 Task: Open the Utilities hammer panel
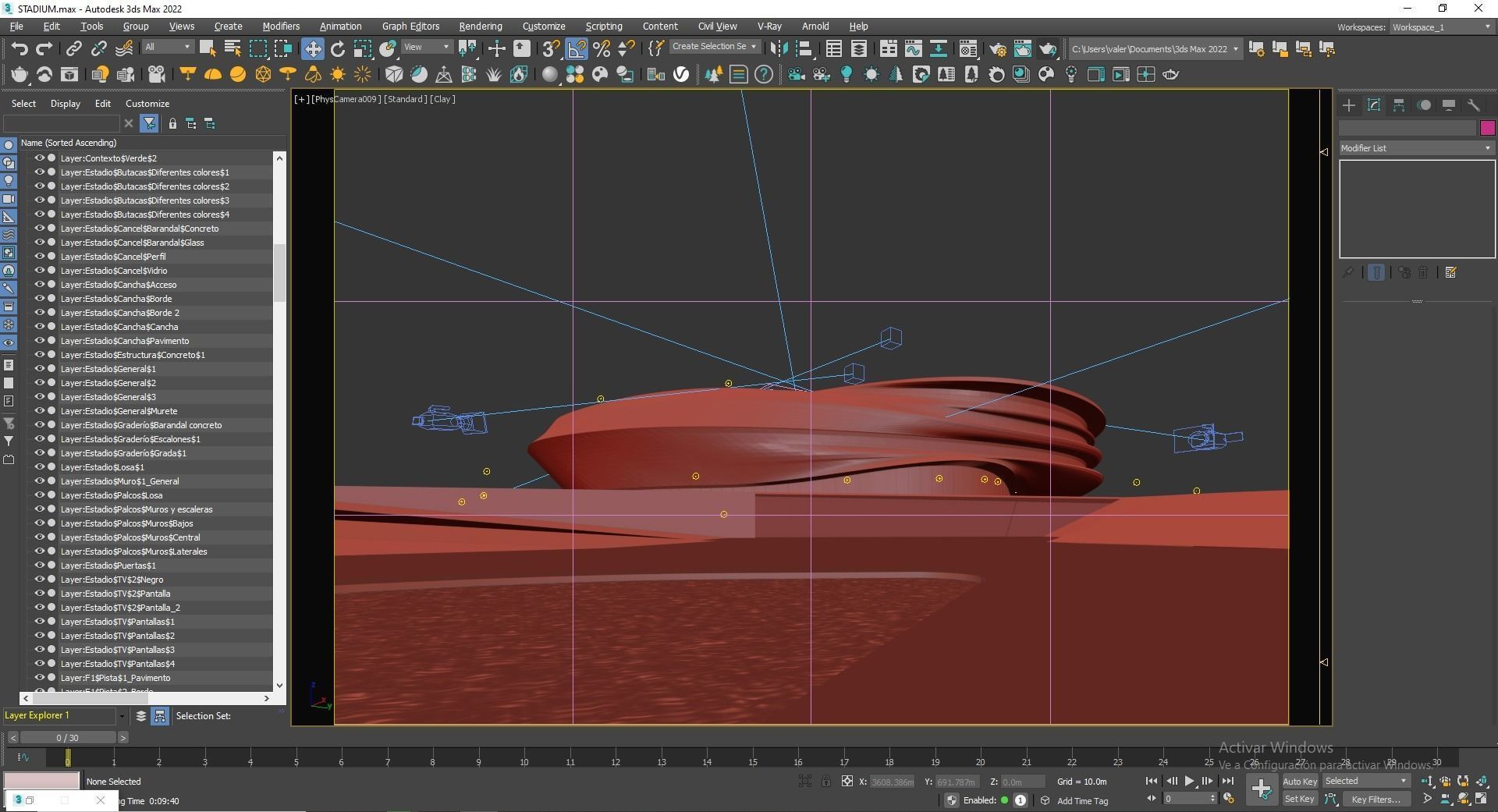tap(1474, 105)
